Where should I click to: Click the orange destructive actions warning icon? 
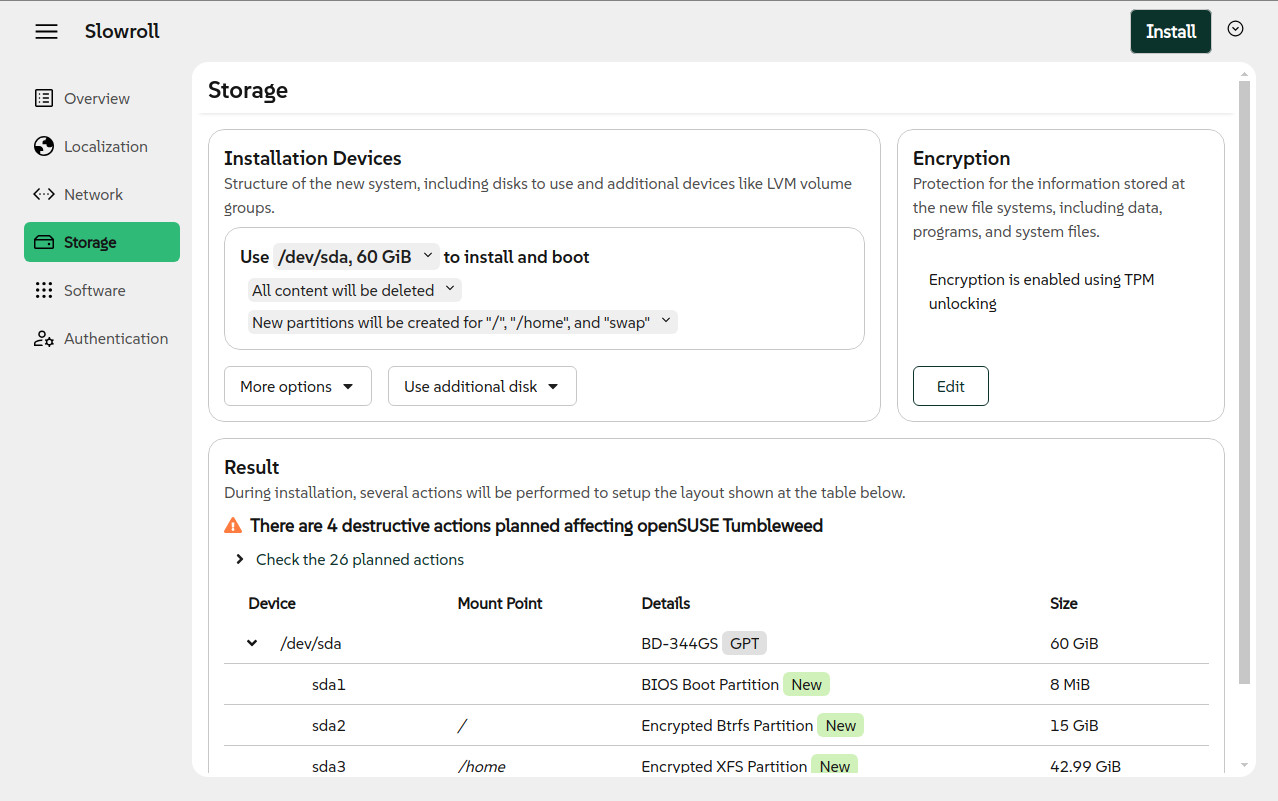(x=233, y=525)
